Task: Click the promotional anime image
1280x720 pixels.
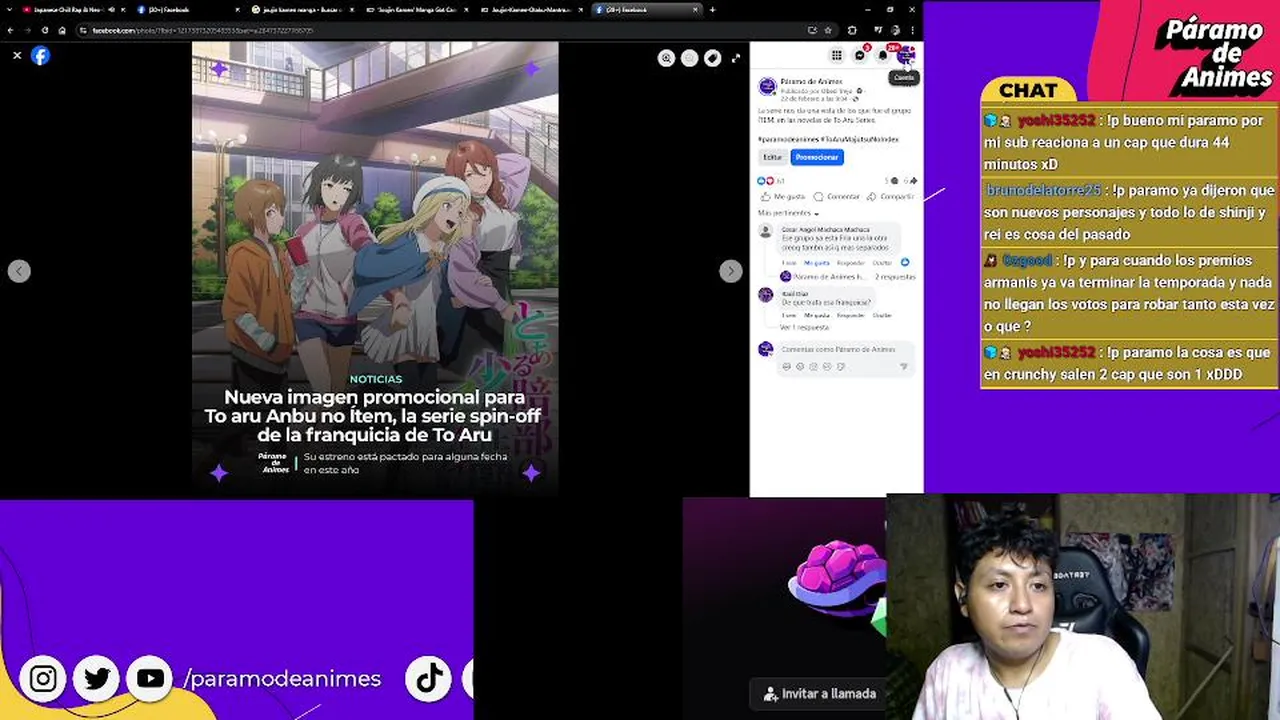Action: coord(375,268)
